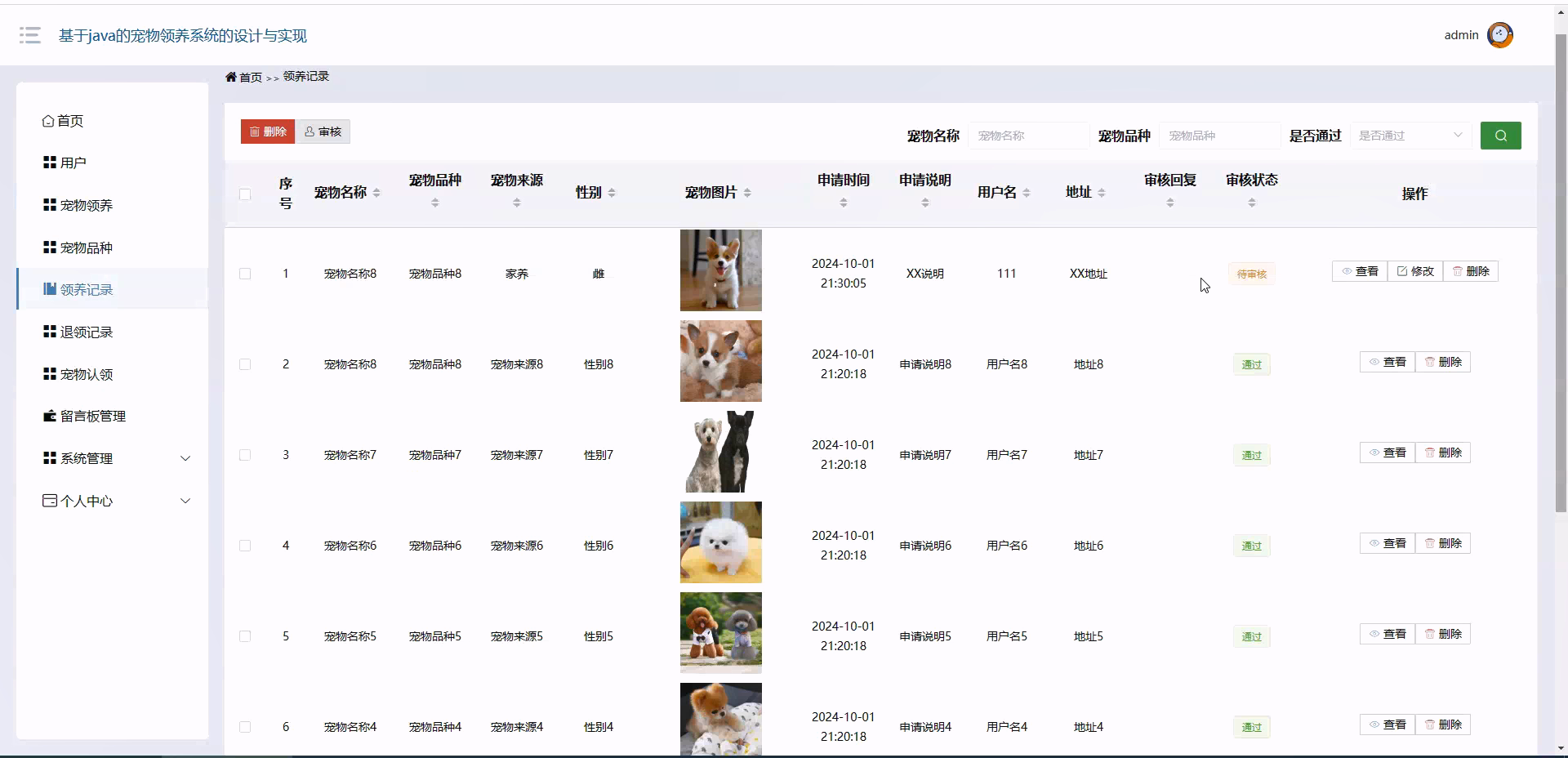Image resolution: width=1568 pixels, height=758 pixels.
Task: Open the corgi photo in row 1
Action: point(721,270)
